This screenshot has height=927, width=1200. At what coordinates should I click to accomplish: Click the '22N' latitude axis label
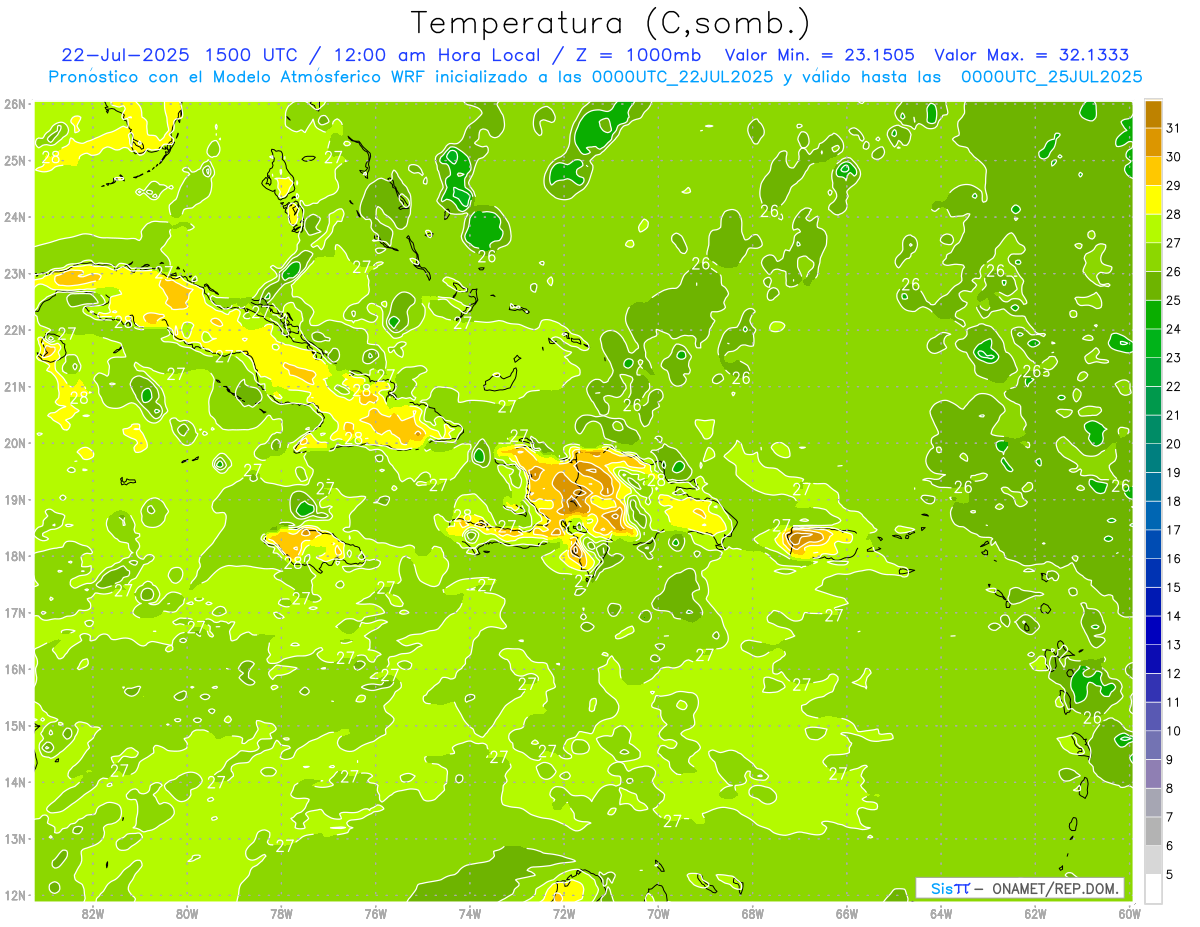tap(15, 329)
